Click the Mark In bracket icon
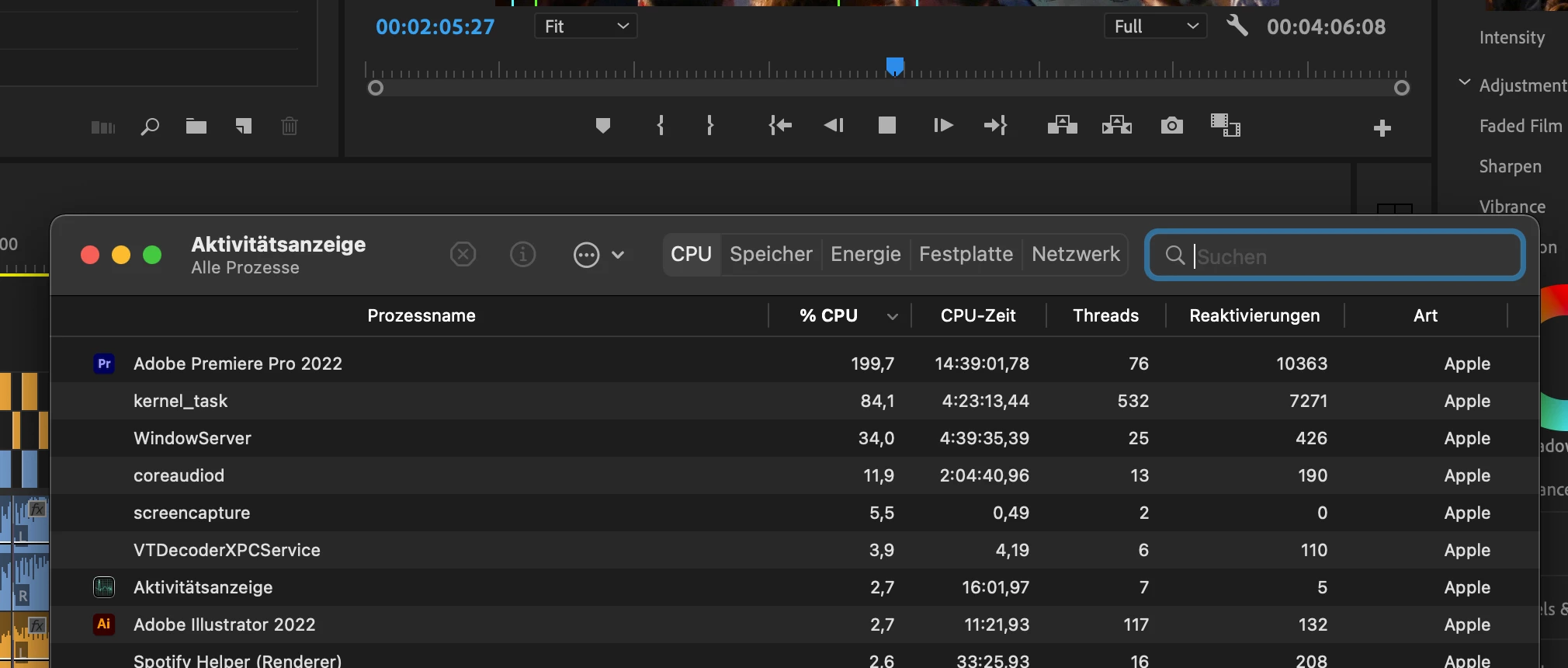The width and height of the screenshot is (1568, 668). tap(660, 125)
